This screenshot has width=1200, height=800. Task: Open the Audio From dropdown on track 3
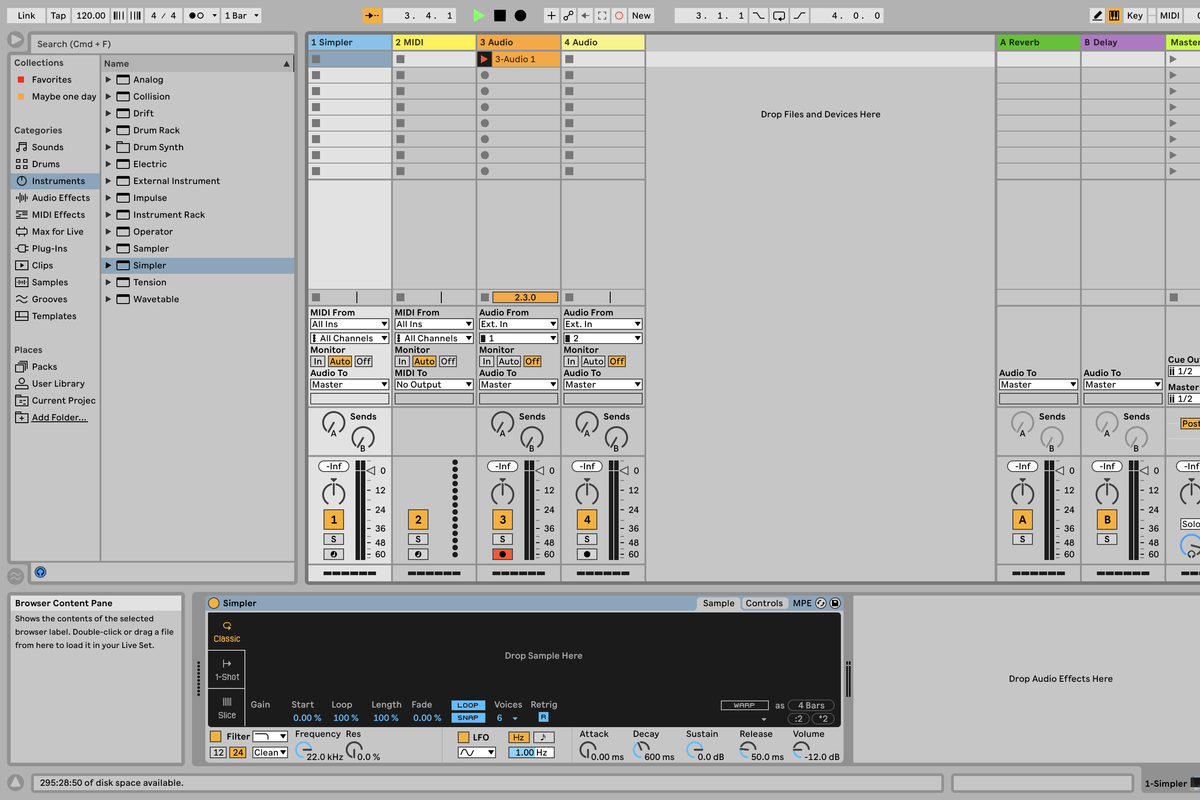point(517,323)
